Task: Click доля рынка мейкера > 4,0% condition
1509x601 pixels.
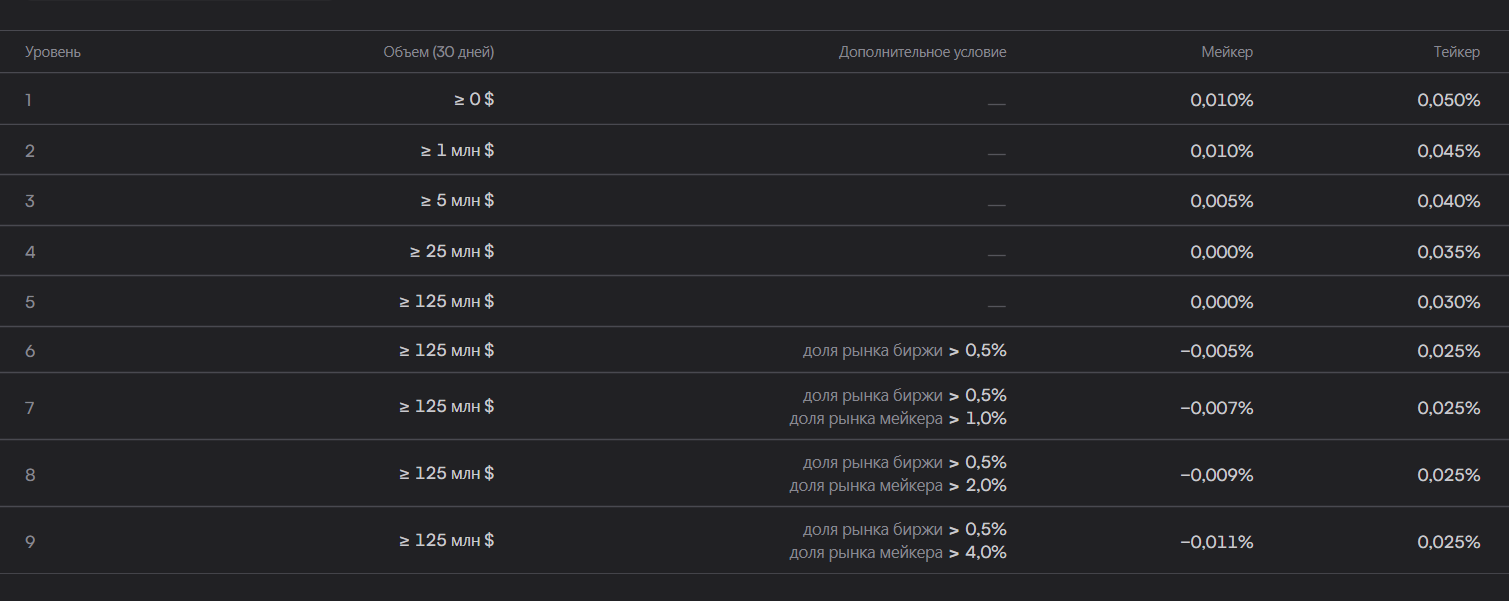Action: 898,552
